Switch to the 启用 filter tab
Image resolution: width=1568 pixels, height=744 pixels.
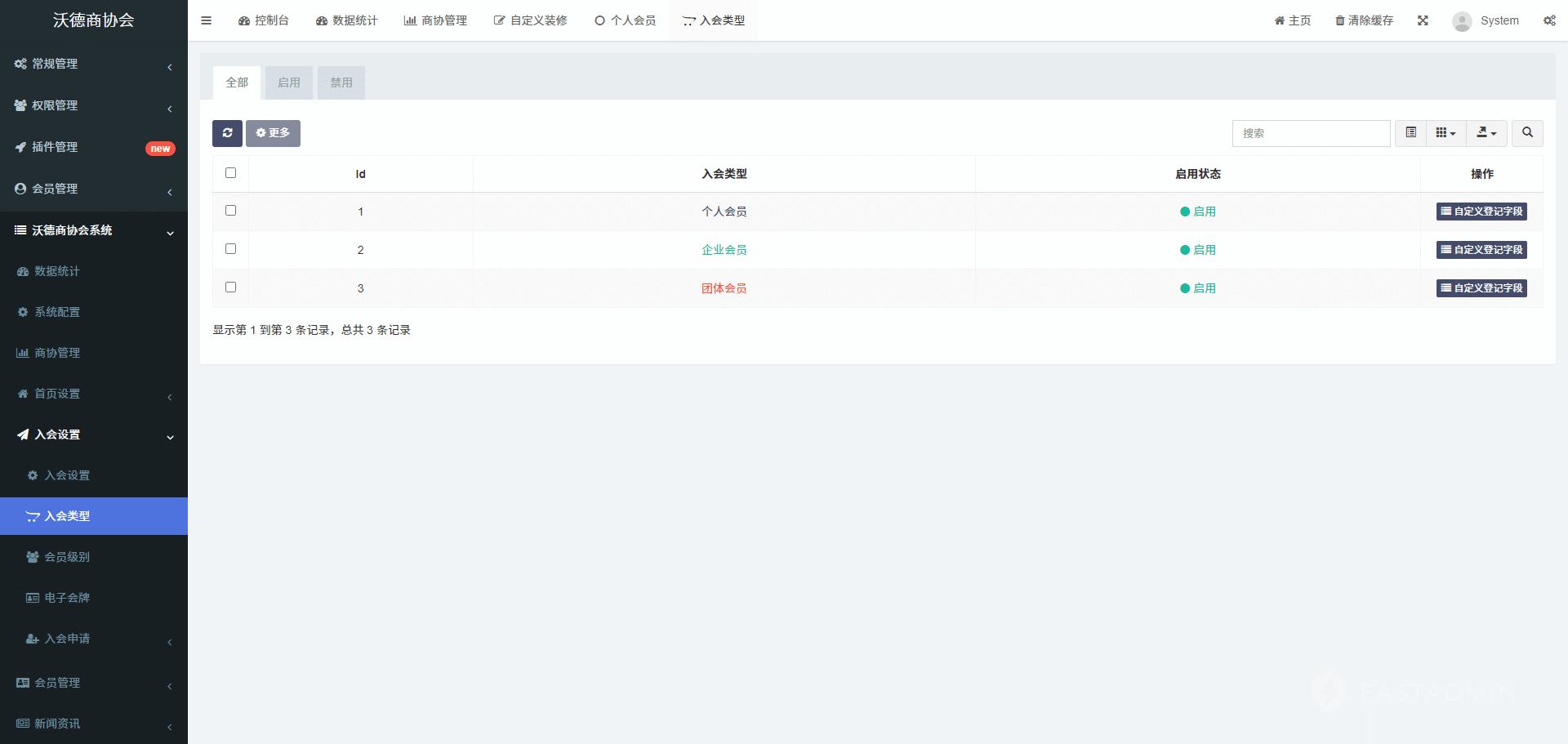(289, 82)
